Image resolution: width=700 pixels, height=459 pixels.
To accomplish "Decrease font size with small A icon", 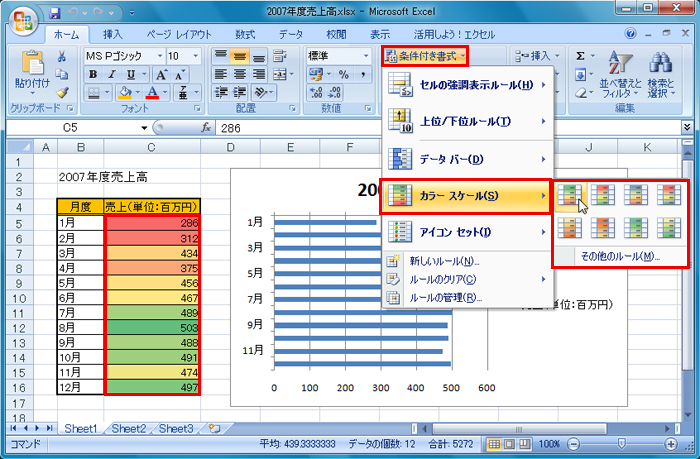I will coord(179,75).
